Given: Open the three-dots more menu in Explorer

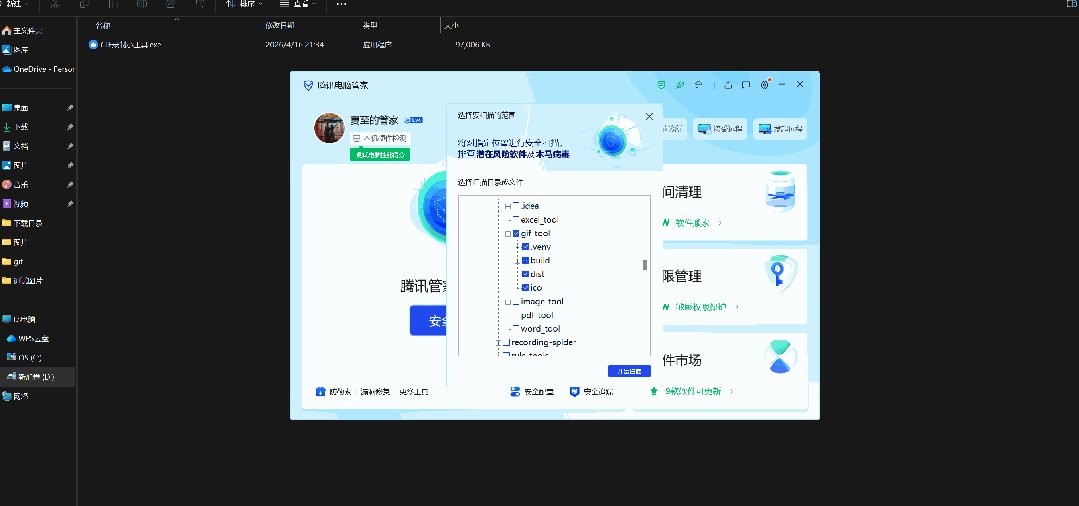Looking at the screenshot, I should click(341, 4).
